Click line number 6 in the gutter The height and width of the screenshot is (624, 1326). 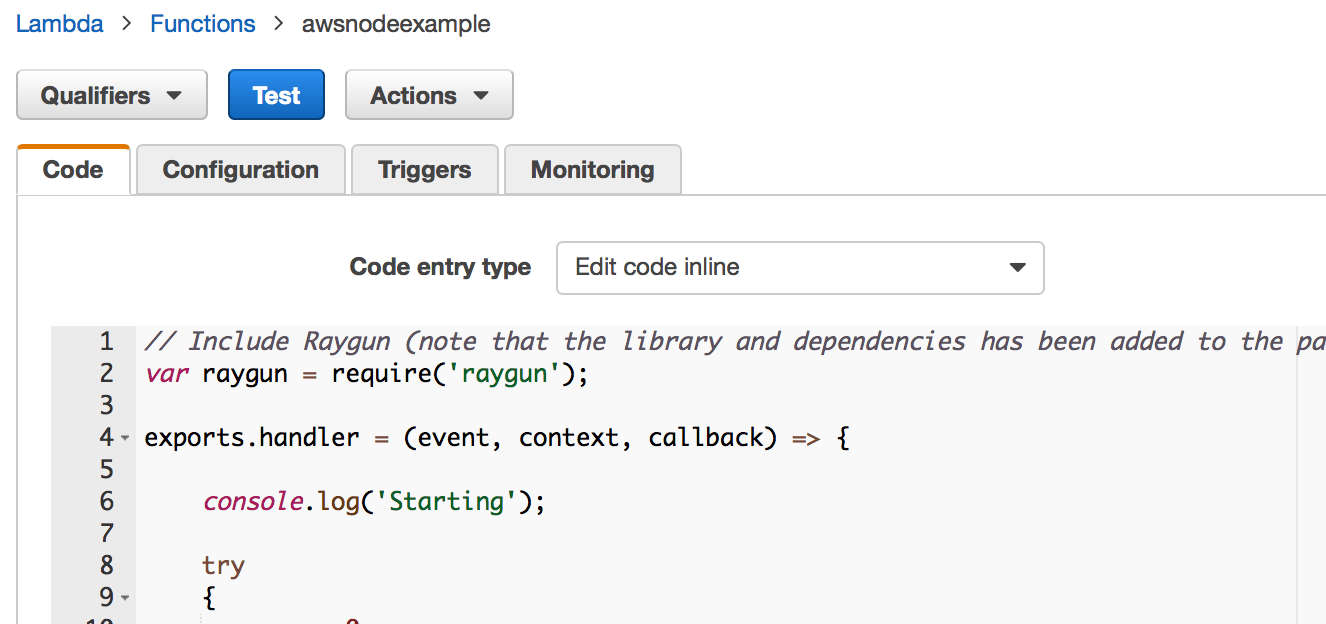tap(107, 502)
